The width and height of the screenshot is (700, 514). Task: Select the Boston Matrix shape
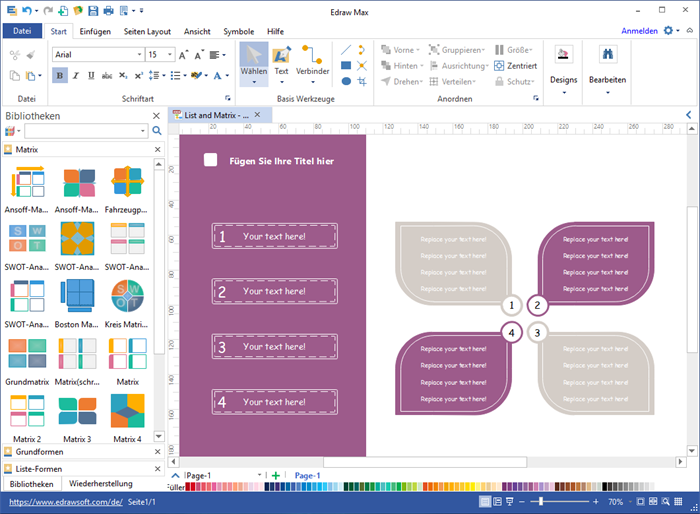point(78,297)
